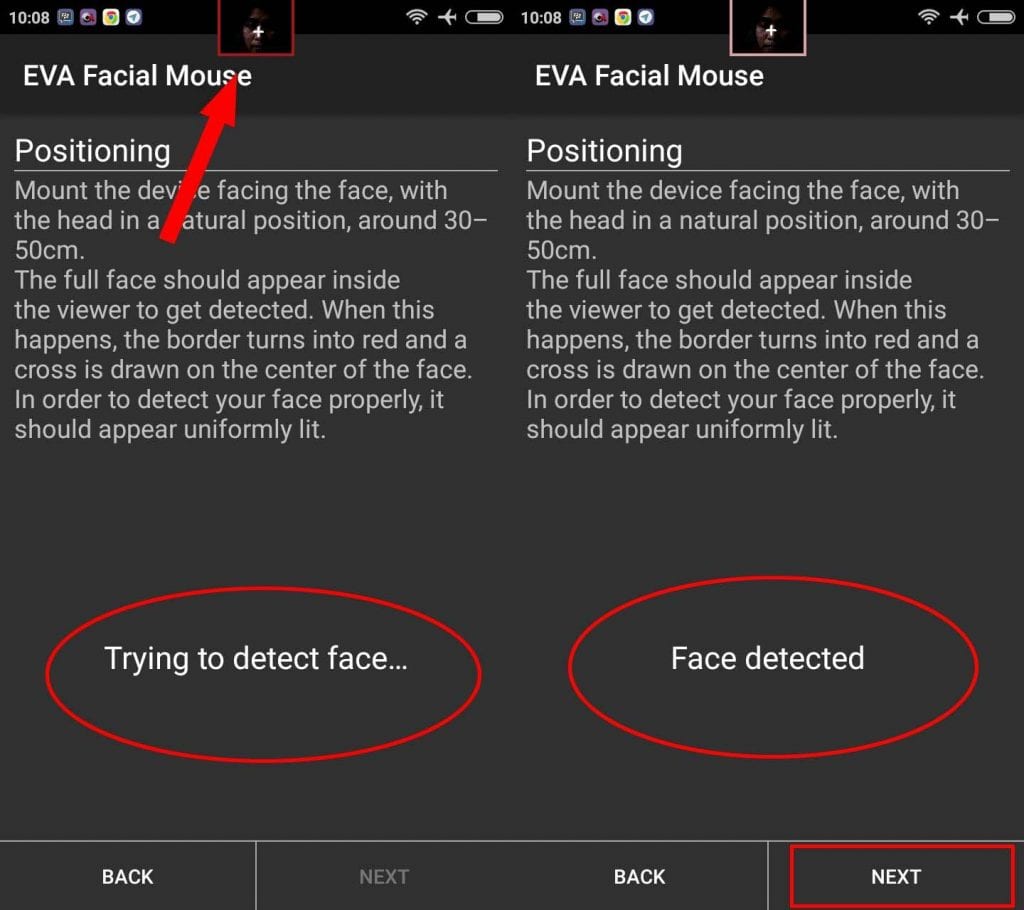Tap Chrome notification icon in right status bar
The image size is (1024, 910).
[623, 17]
